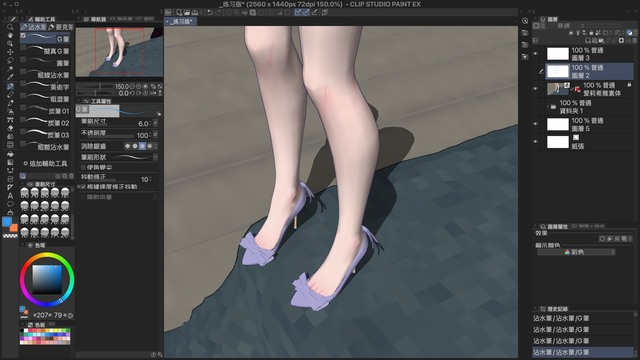640x360 pixels.
Task: Open Clip Studio launcher icon in command bar
Action: pyautogui.click(x=168, y=13)
